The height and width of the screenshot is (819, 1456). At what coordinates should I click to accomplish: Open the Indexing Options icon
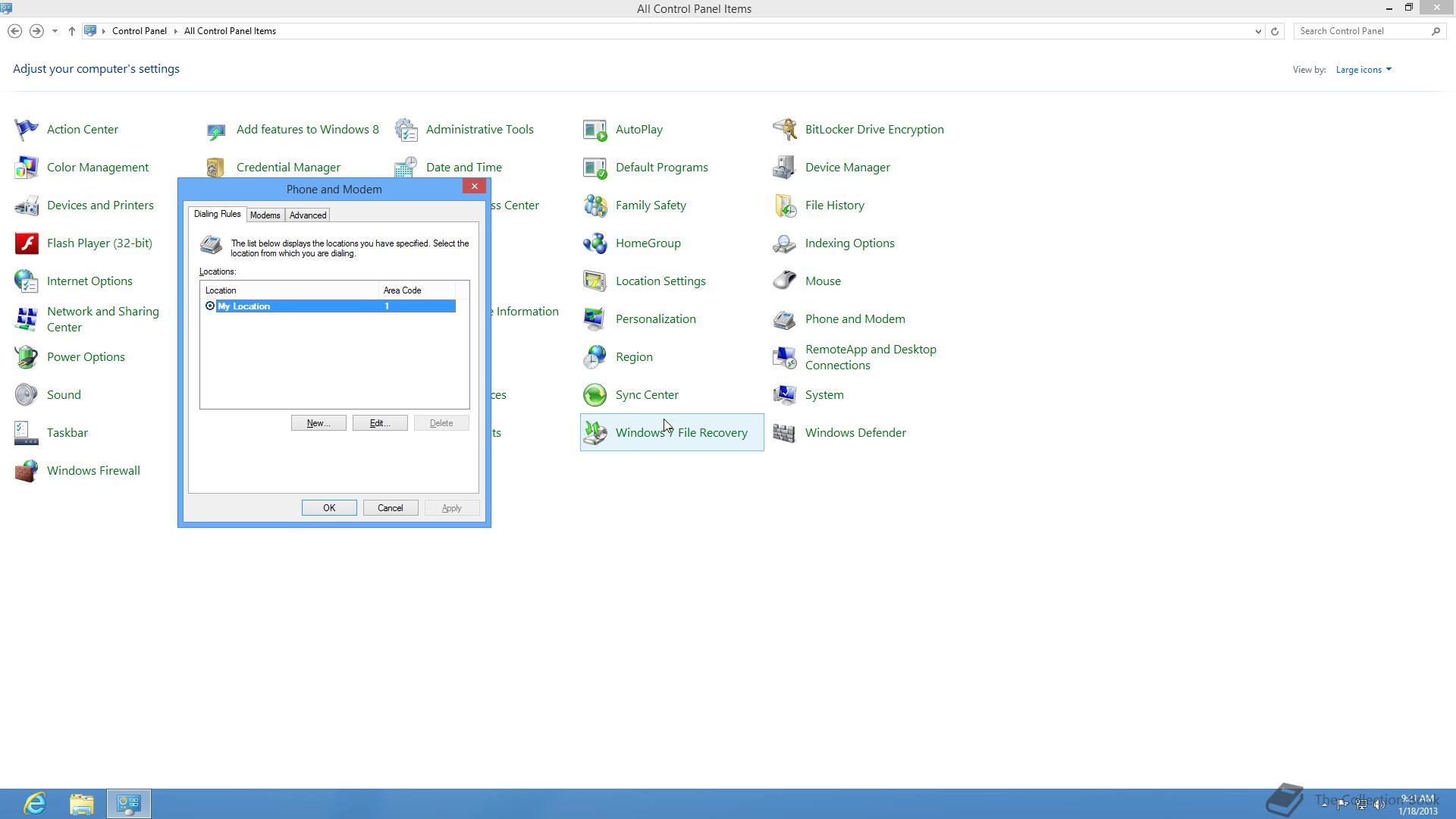(785, 243)
